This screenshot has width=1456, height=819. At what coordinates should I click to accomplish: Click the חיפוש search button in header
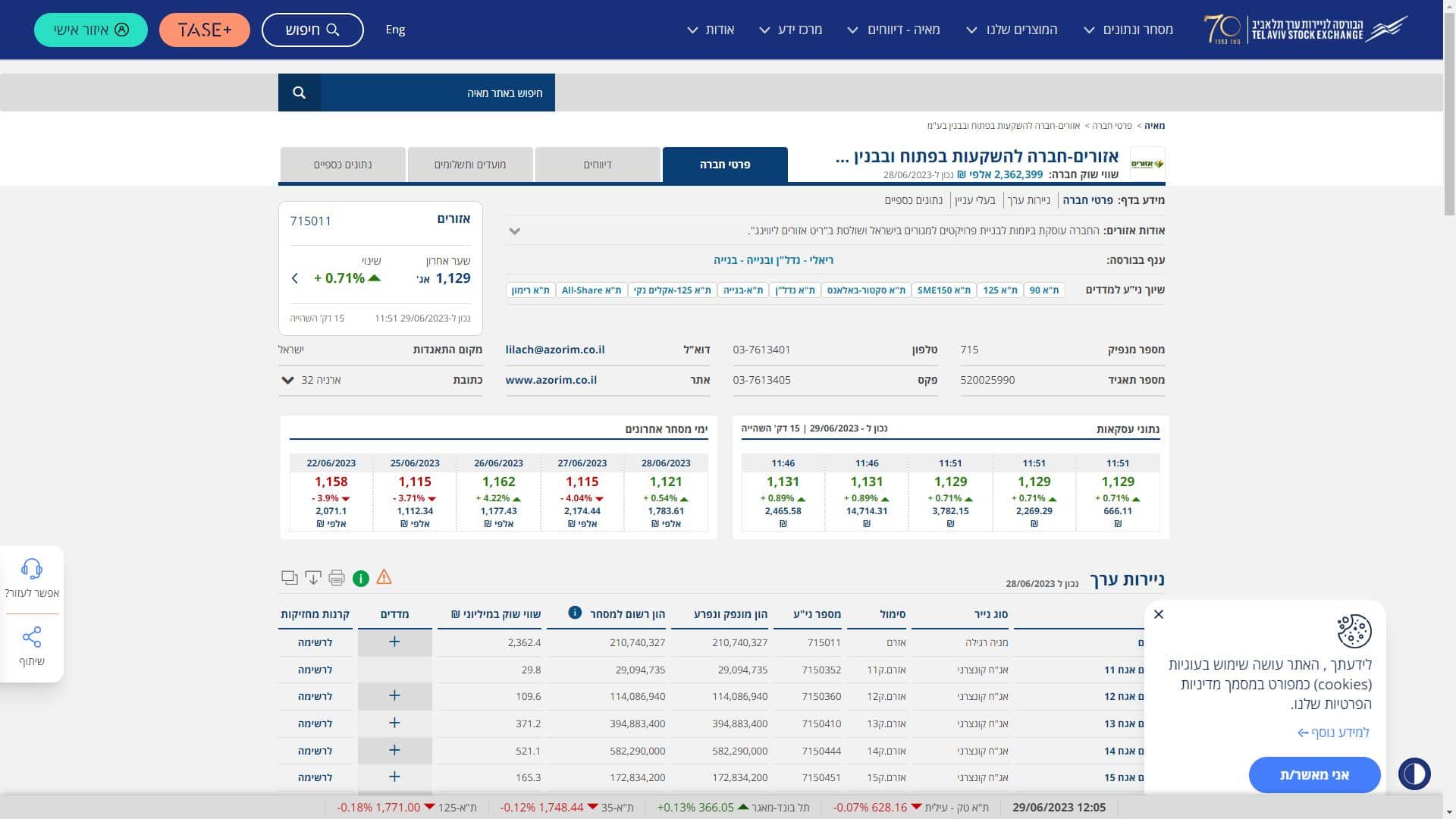[x=312, y=30]
